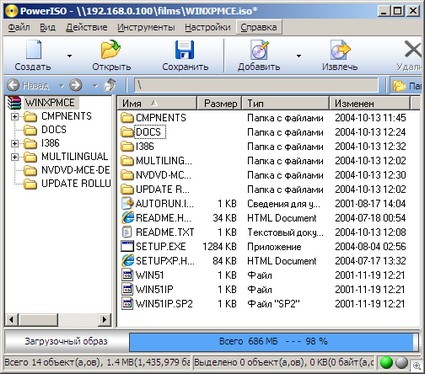Screen dimensions: 425x374
Task: Select the SETUP.EXE application icon
Action: pyautogui.click(x=127, y=246)
